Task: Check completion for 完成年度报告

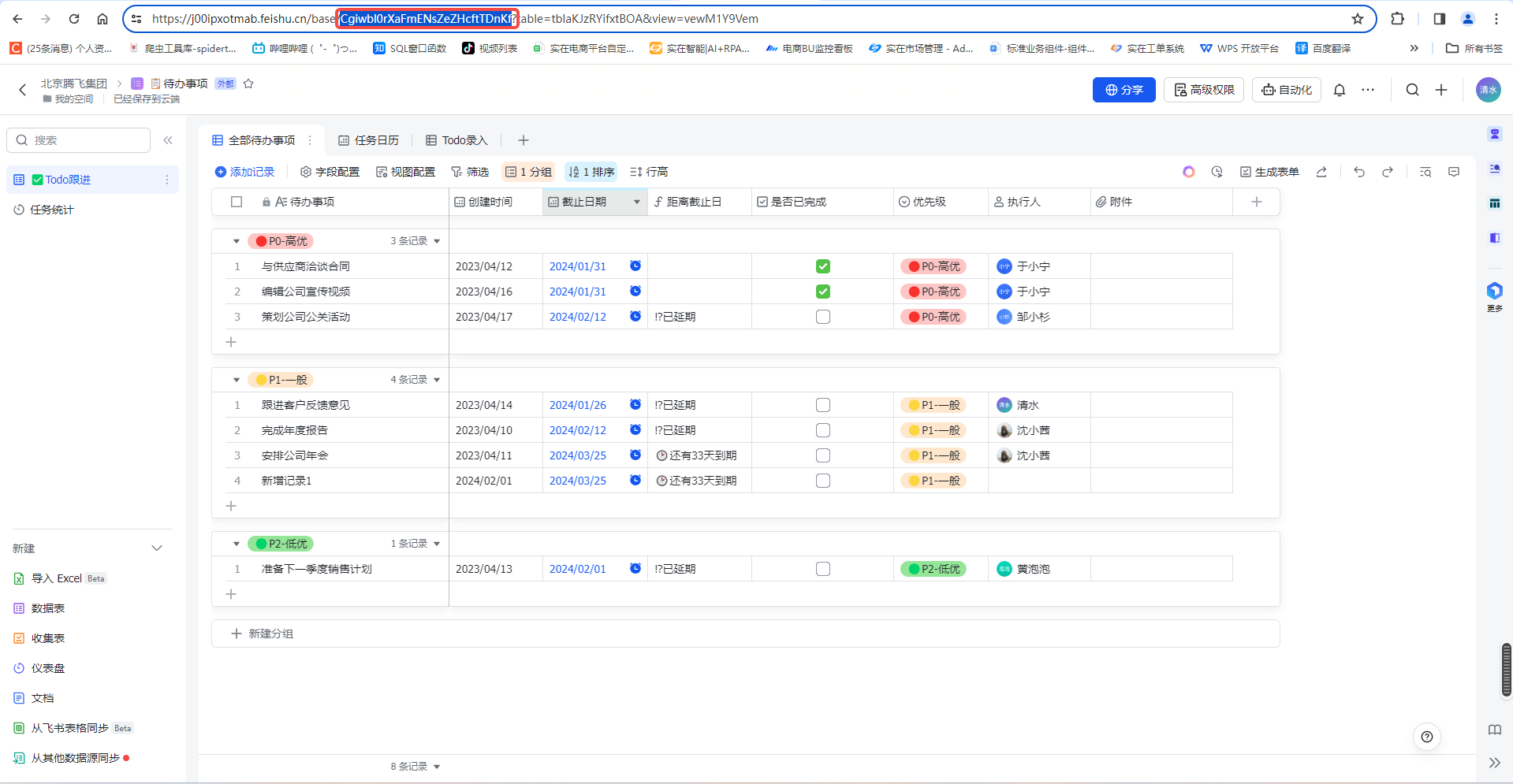Action: pos(823,430)
